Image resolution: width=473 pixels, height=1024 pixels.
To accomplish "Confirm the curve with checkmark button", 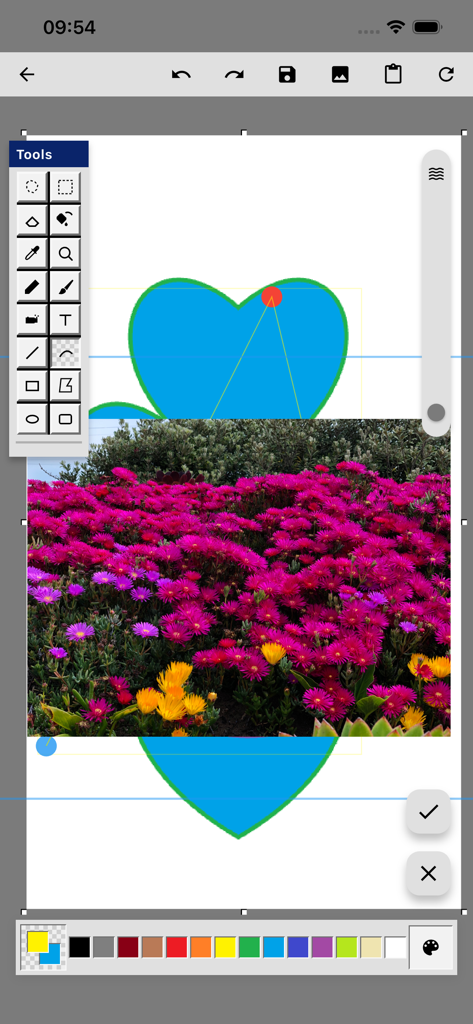I will (x=429, y=812).
